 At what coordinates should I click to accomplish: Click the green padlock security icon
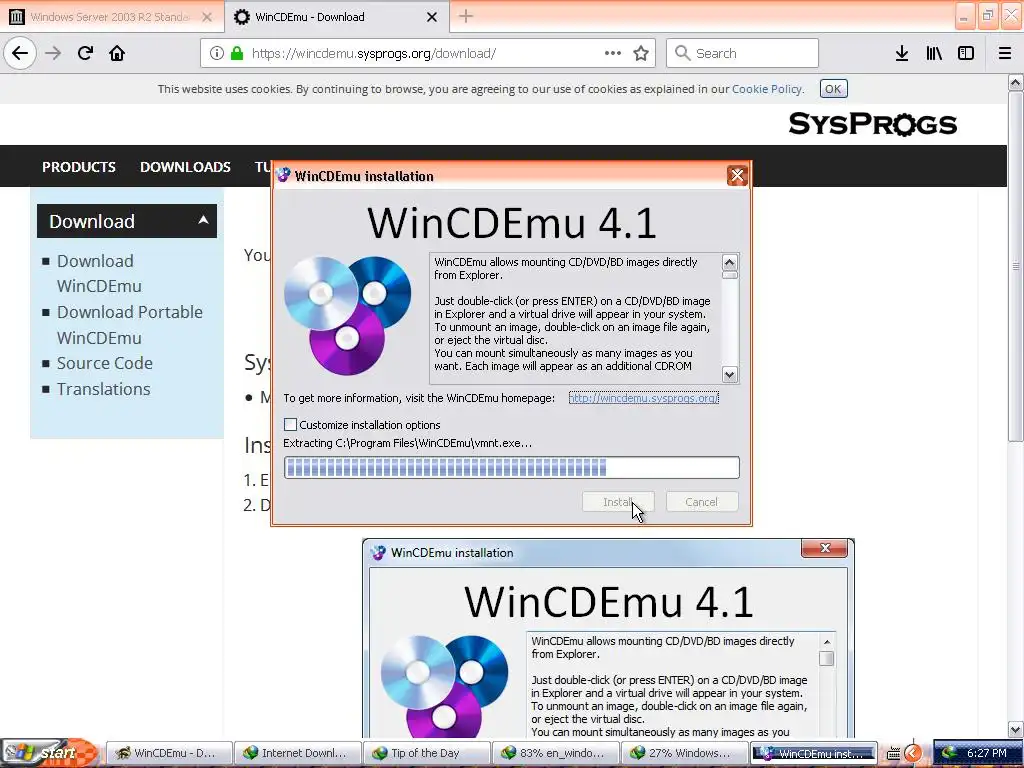pyautogui.click(x=237, y=53)
